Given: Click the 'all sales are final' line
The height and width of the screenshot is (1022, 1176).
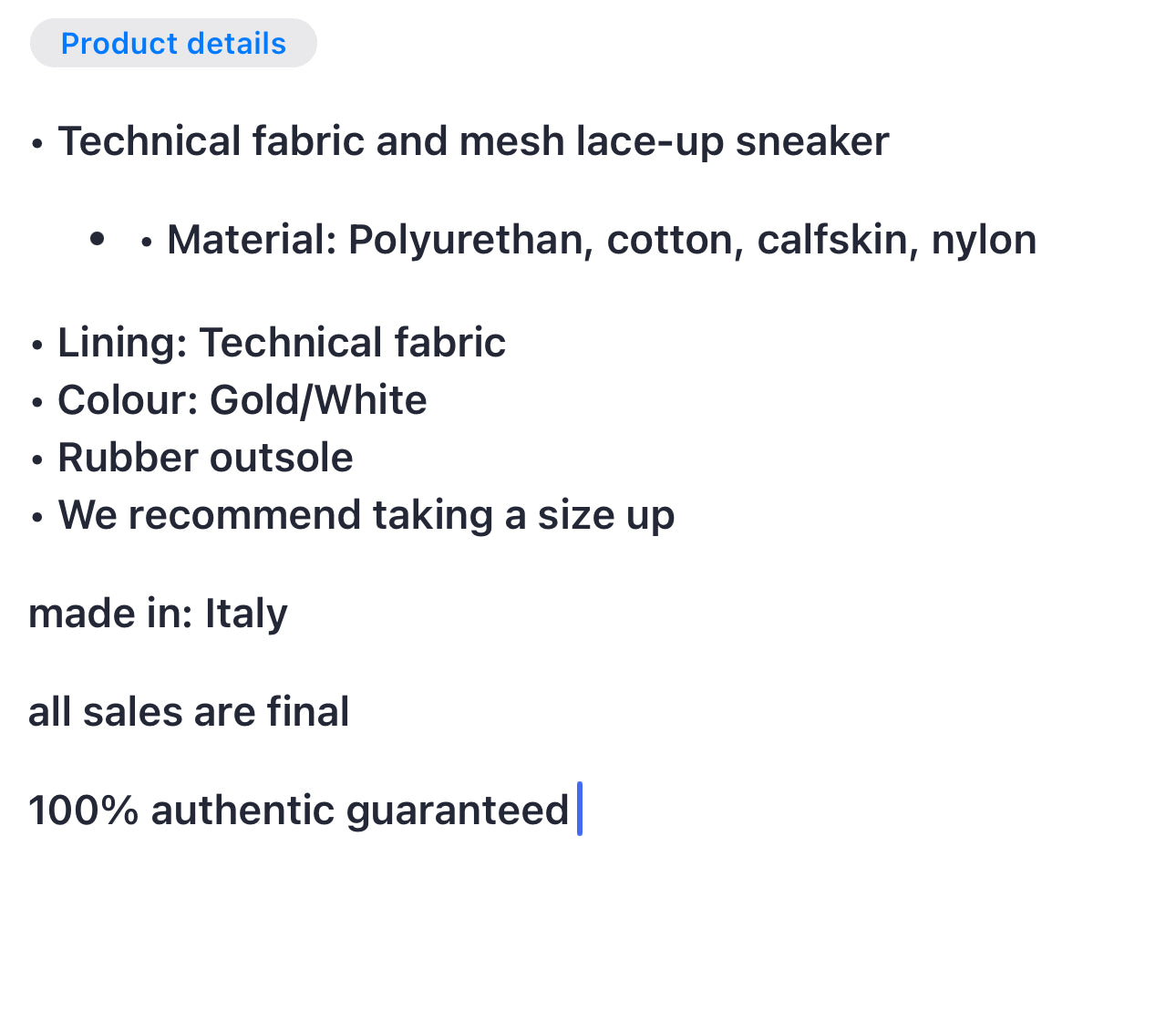Looking at the screenshot, I should coord(189,712).
